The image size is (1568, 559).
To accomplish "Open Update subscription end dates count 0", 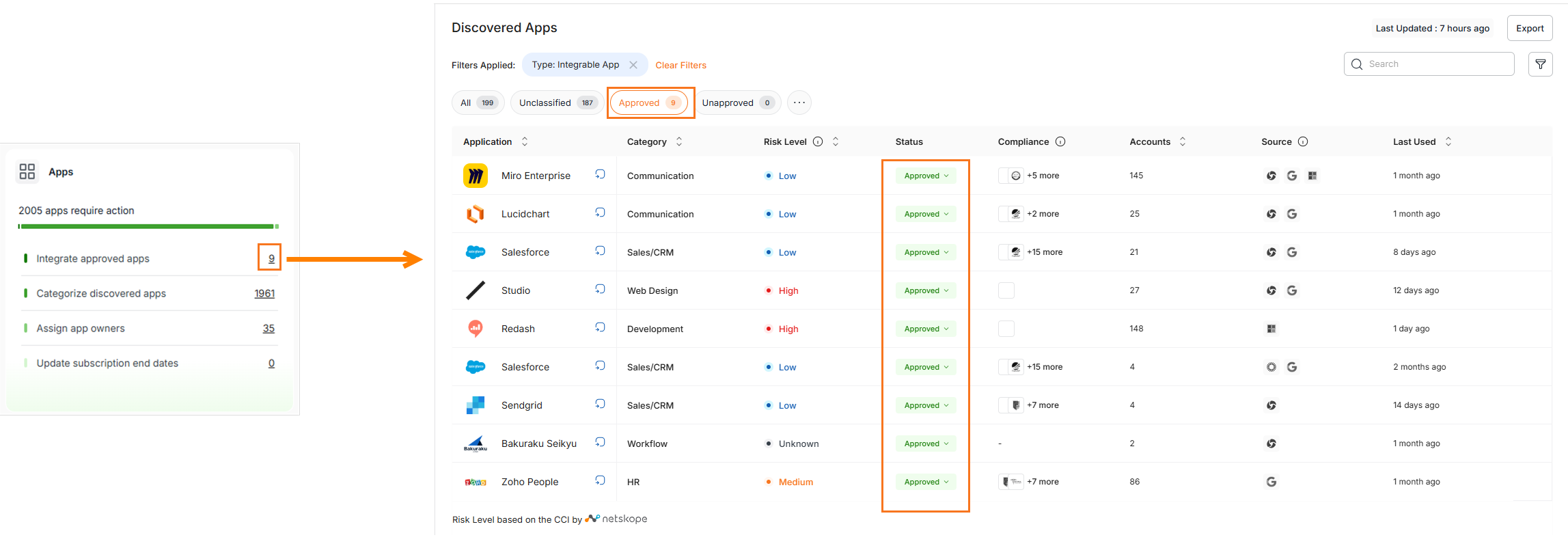I will pyautogui.click(x=271, y=363).
